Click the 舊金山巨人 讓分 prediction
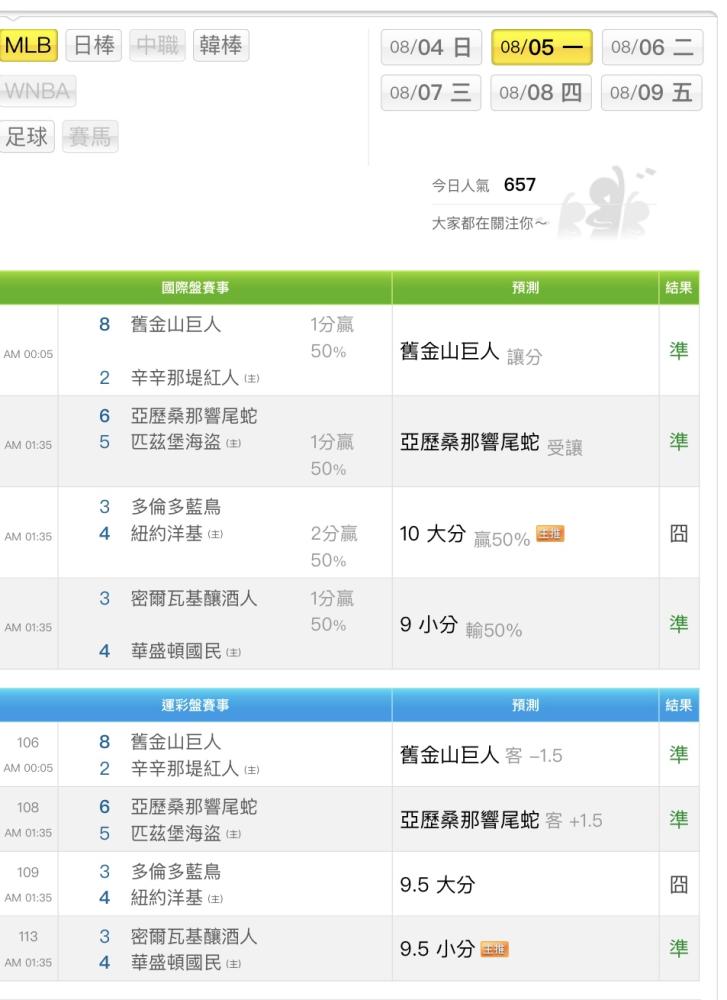This screenshot has width=727, height=1000. (x=471, y=351)
